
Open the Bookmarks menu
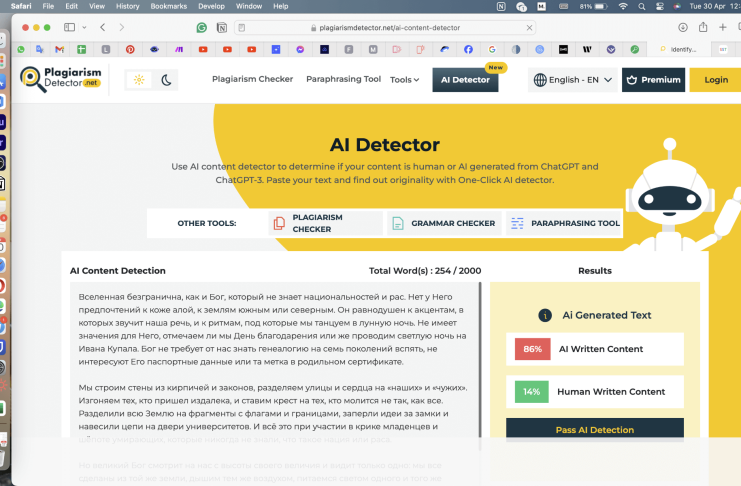(x=169, y=6)
